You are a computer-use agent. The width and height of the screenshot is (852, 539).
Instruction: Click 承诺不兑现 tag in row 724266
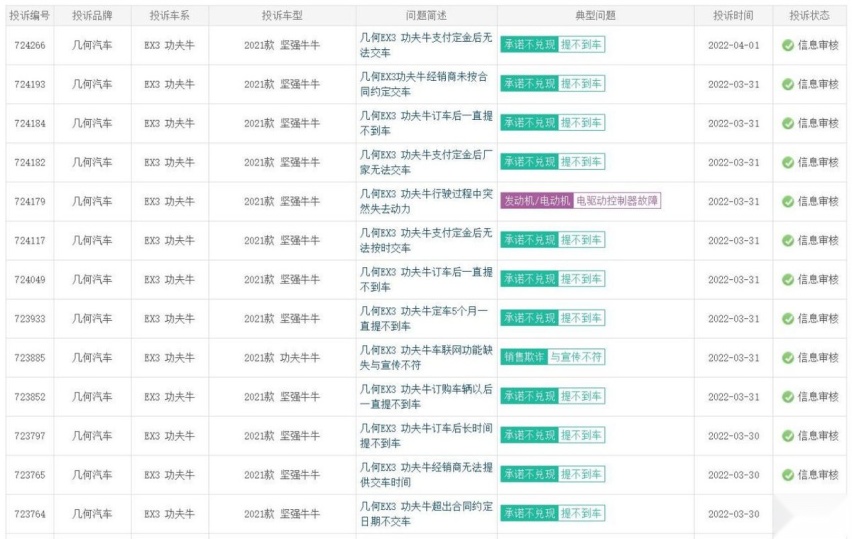529,45
